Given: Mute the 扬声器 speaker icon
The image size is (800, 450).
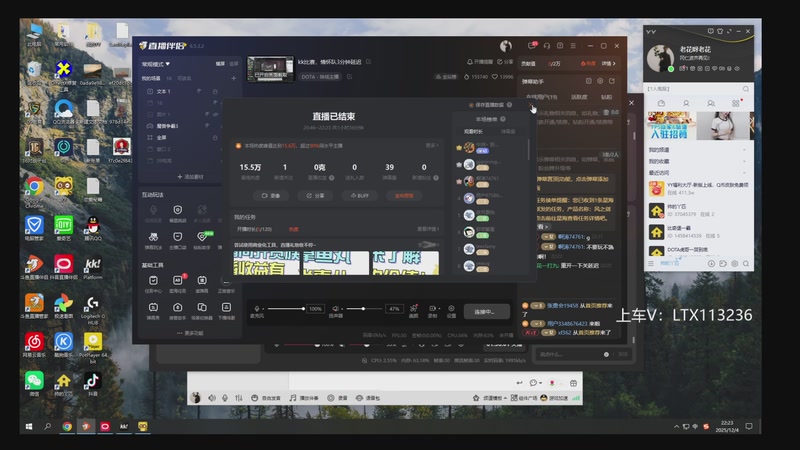Looking at the screenshot, I should click(335, 309).
